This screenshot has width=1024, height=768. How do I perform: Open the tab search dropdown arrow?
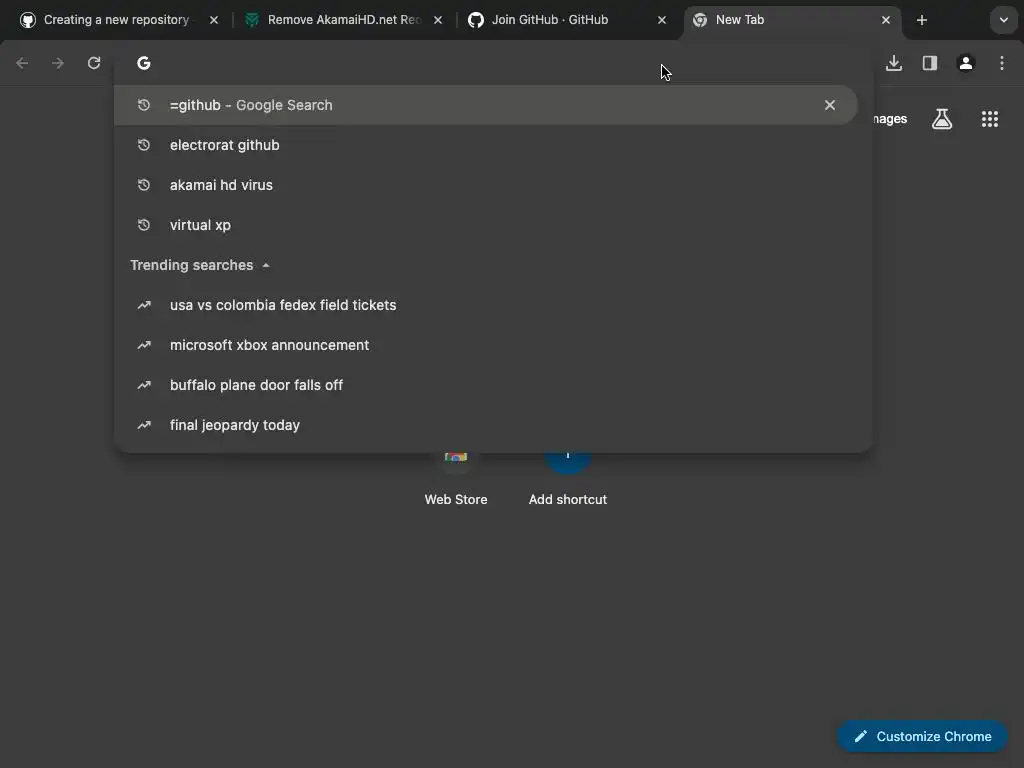pyautogui.click(x=1003, y=20)
